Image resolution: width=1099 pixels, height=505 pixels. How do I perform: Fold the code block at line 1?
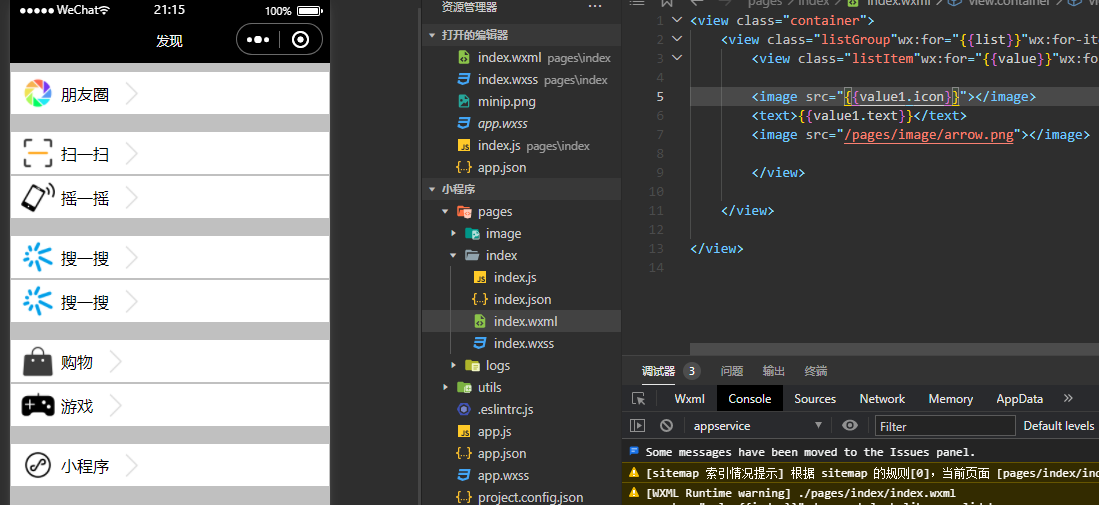pyautogui.click(x=676, y=20)
